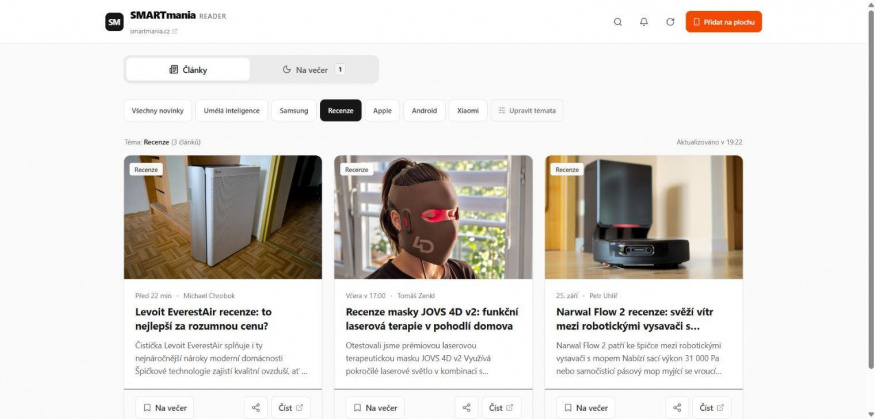The width and height of the screenshot is (875, 419).
Task: Select the Samsung topic filter
Action: [294, 110]
